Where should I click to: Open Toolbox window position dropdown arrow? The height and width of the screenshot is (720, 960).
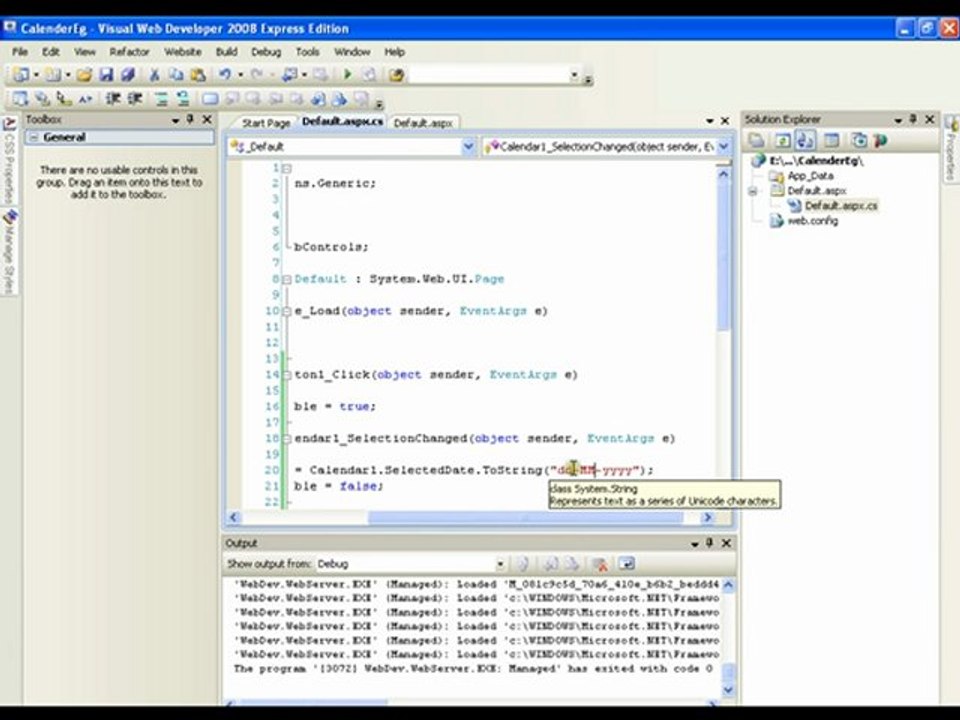pos(176,120)
